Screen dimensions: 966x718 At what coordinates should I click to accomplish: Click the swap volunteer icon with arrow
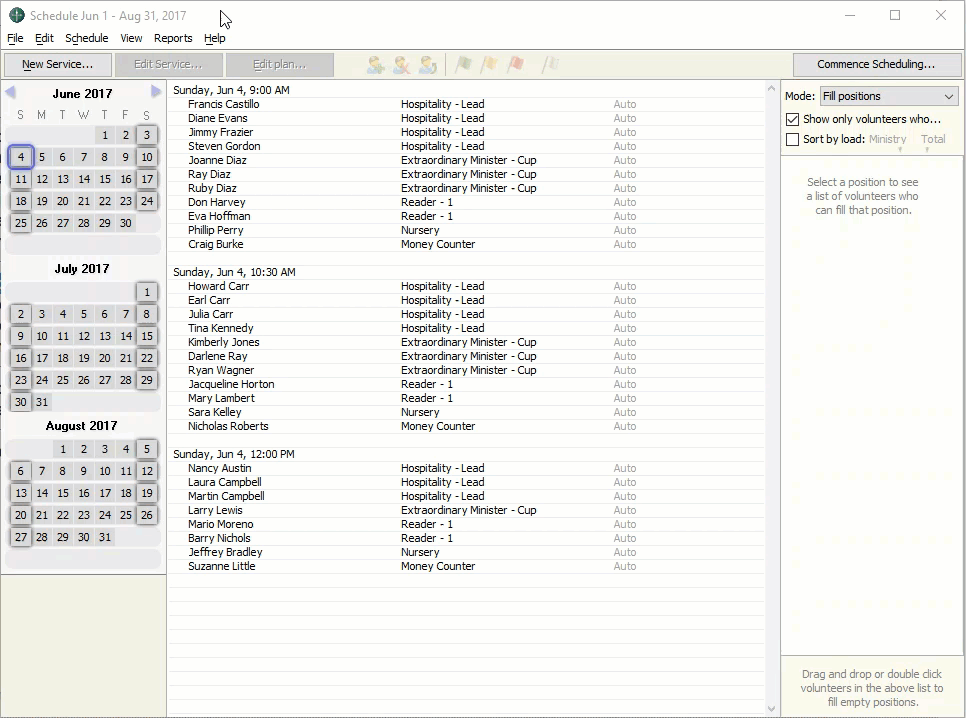point(428,65)
